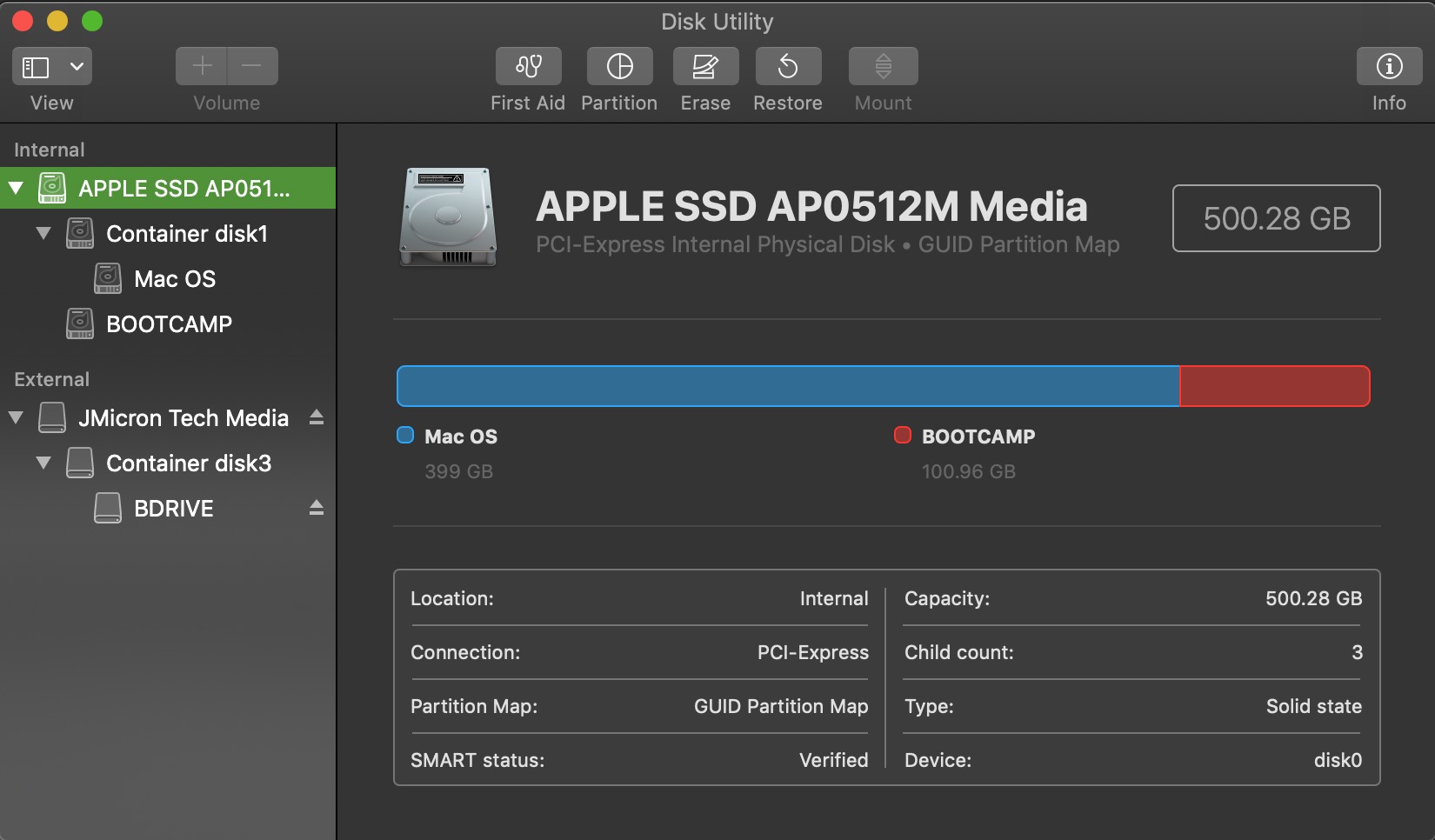Viewport: 1435px width, 840px height.
Task: Click the Restore toolbar icon
Action: pyautogui.click(x=787, y=67)
